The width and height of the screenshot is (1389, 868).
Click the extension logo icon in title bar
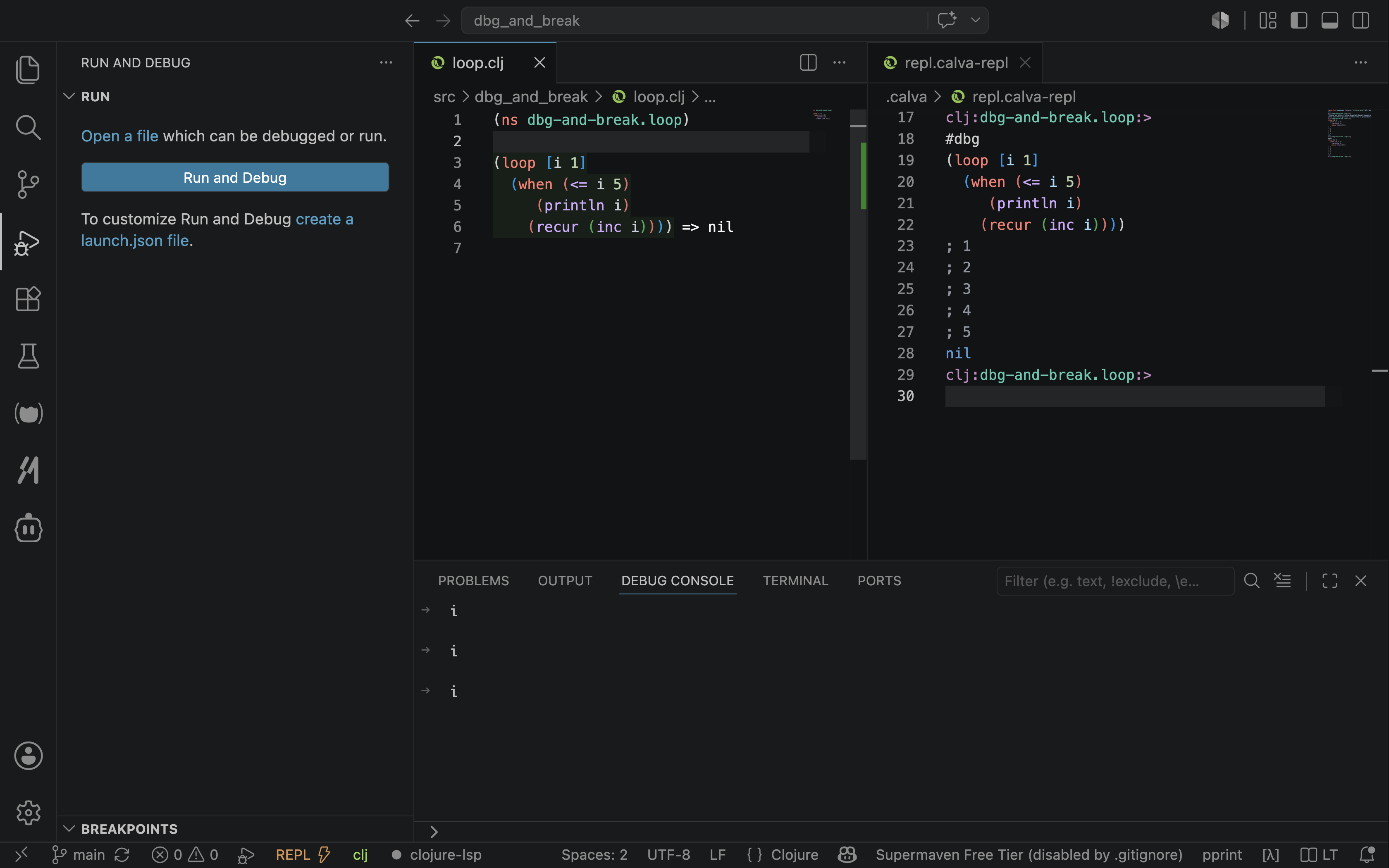[1220, 20]
